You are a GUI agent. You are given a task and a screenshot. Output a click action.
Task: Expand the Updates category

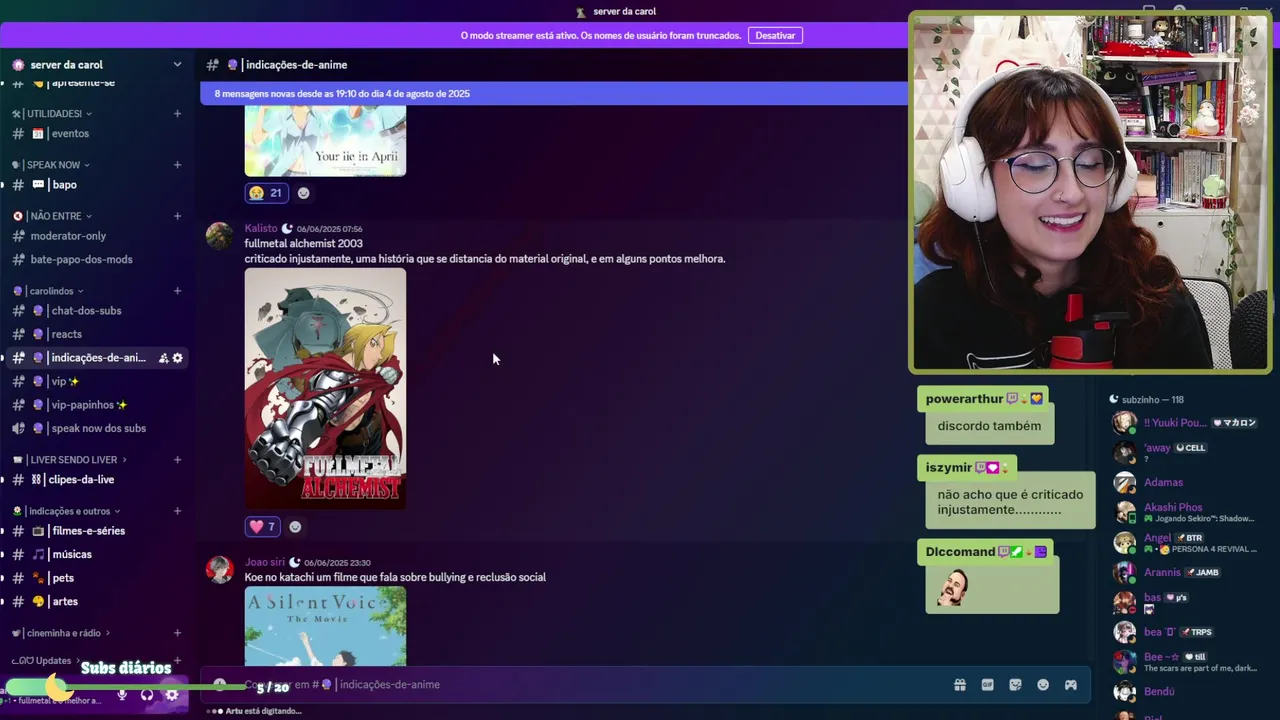coord(46,660)
